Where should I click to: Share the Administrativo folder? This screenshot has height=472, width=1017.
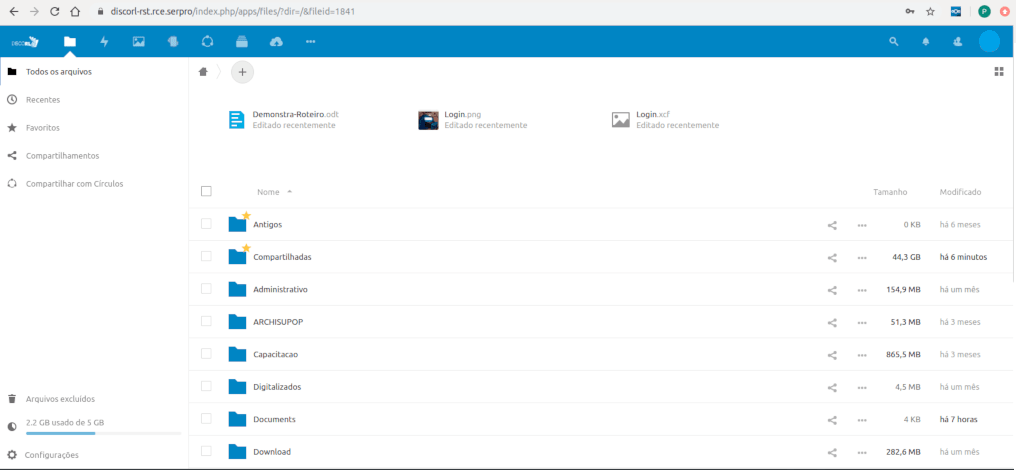[832, 290]
